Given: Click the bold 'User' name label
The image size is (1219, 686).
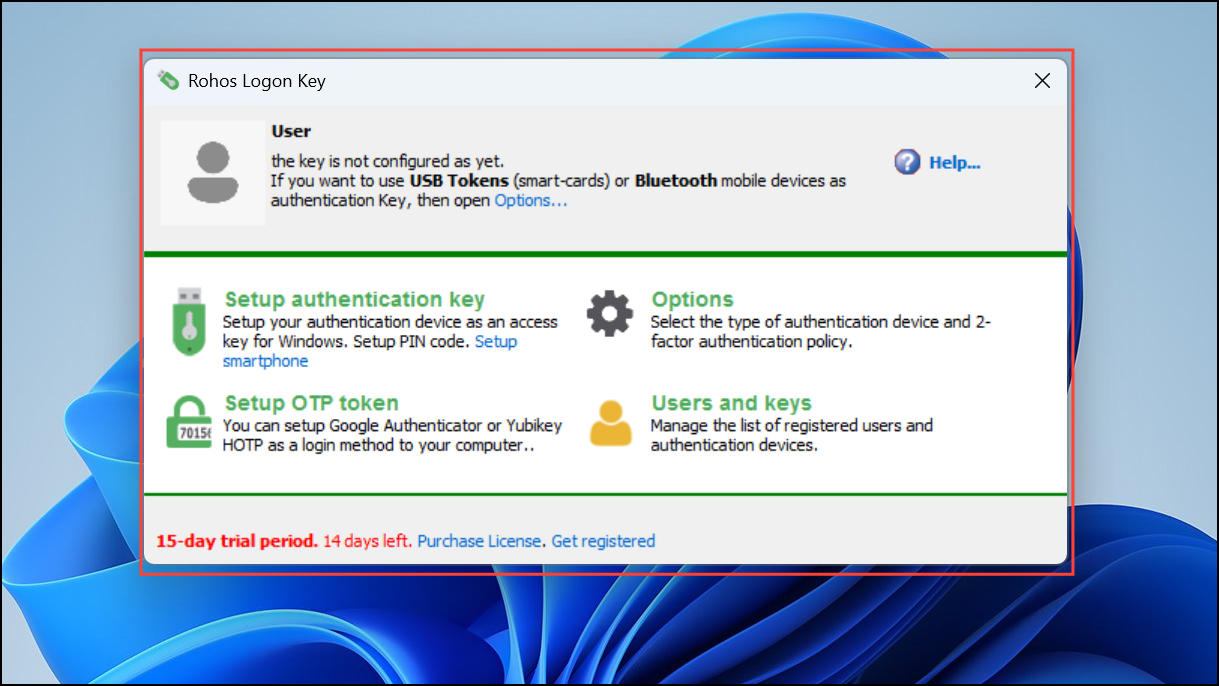Looking at the screenshot, I should point(291,131).
